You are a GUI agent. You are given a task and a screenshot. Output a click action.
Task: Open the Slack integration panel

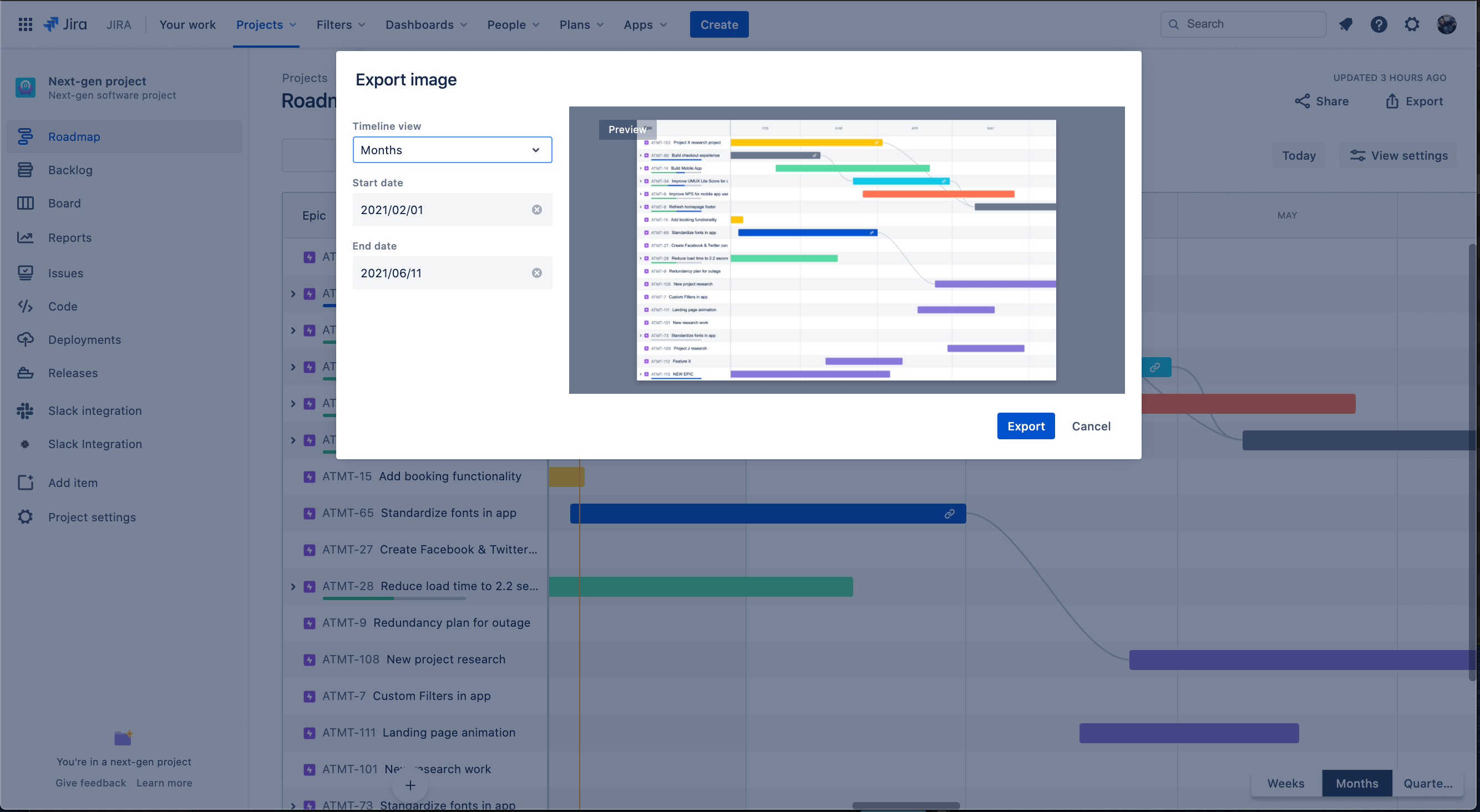(x=94, y=410)
